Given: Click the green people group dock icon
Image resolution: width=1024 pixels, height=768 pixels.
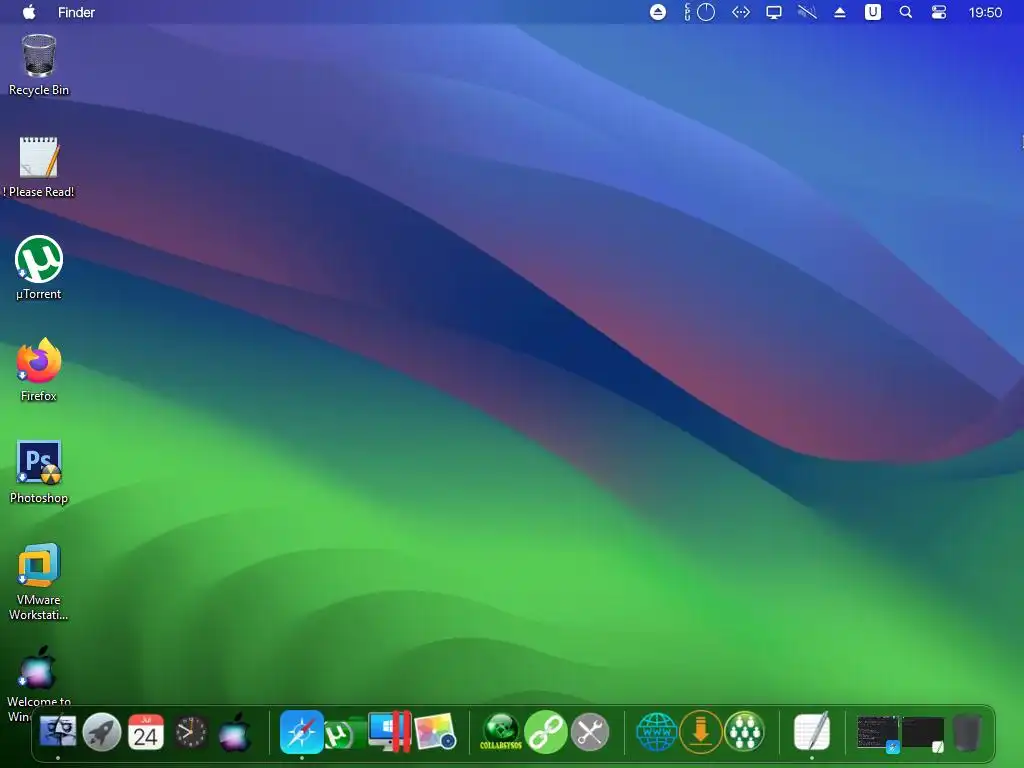Looking at the screenshot, I should [744, 732].
